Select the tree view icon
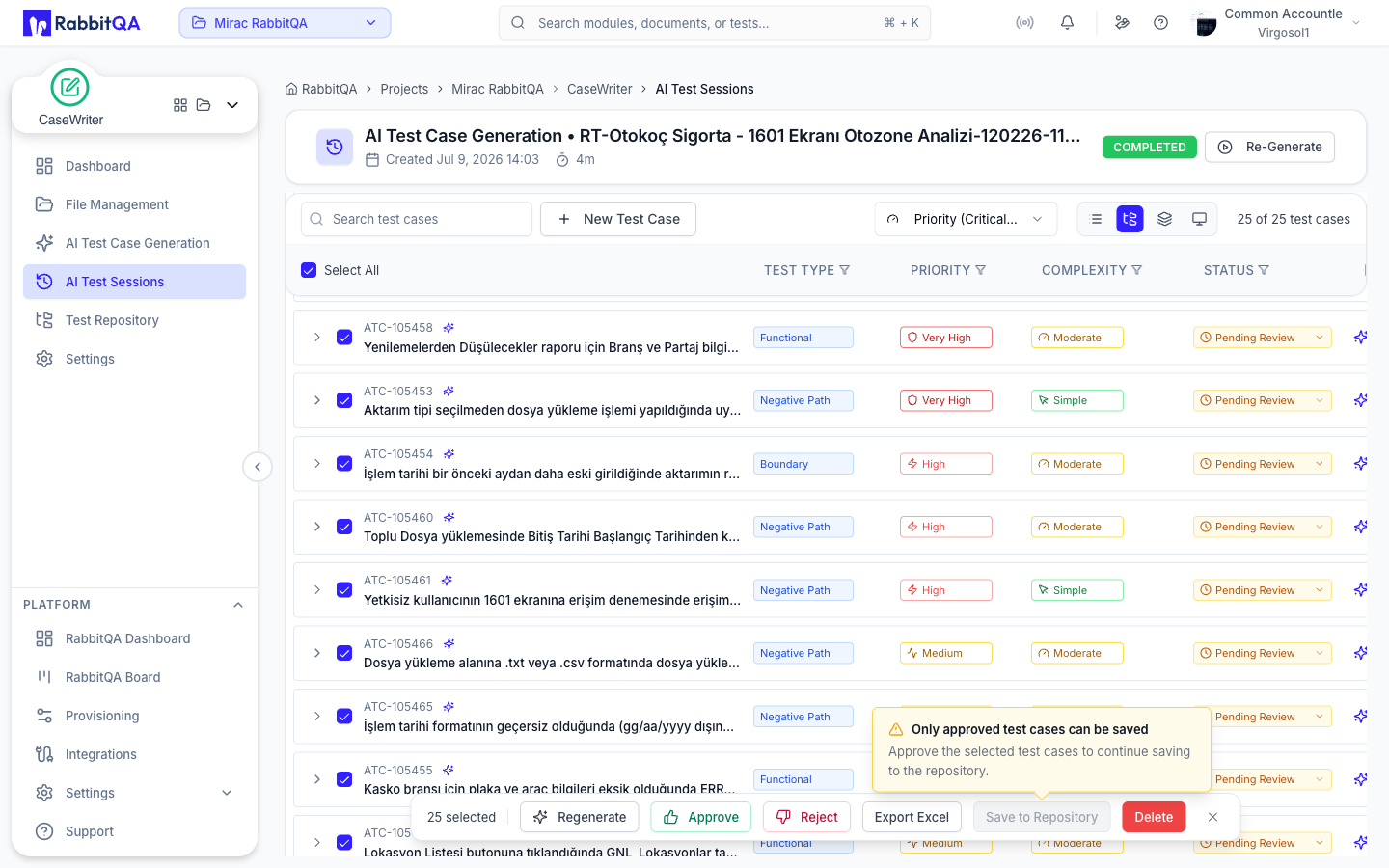Viewport: 1389px width, 868px height. pos(1130,219)
